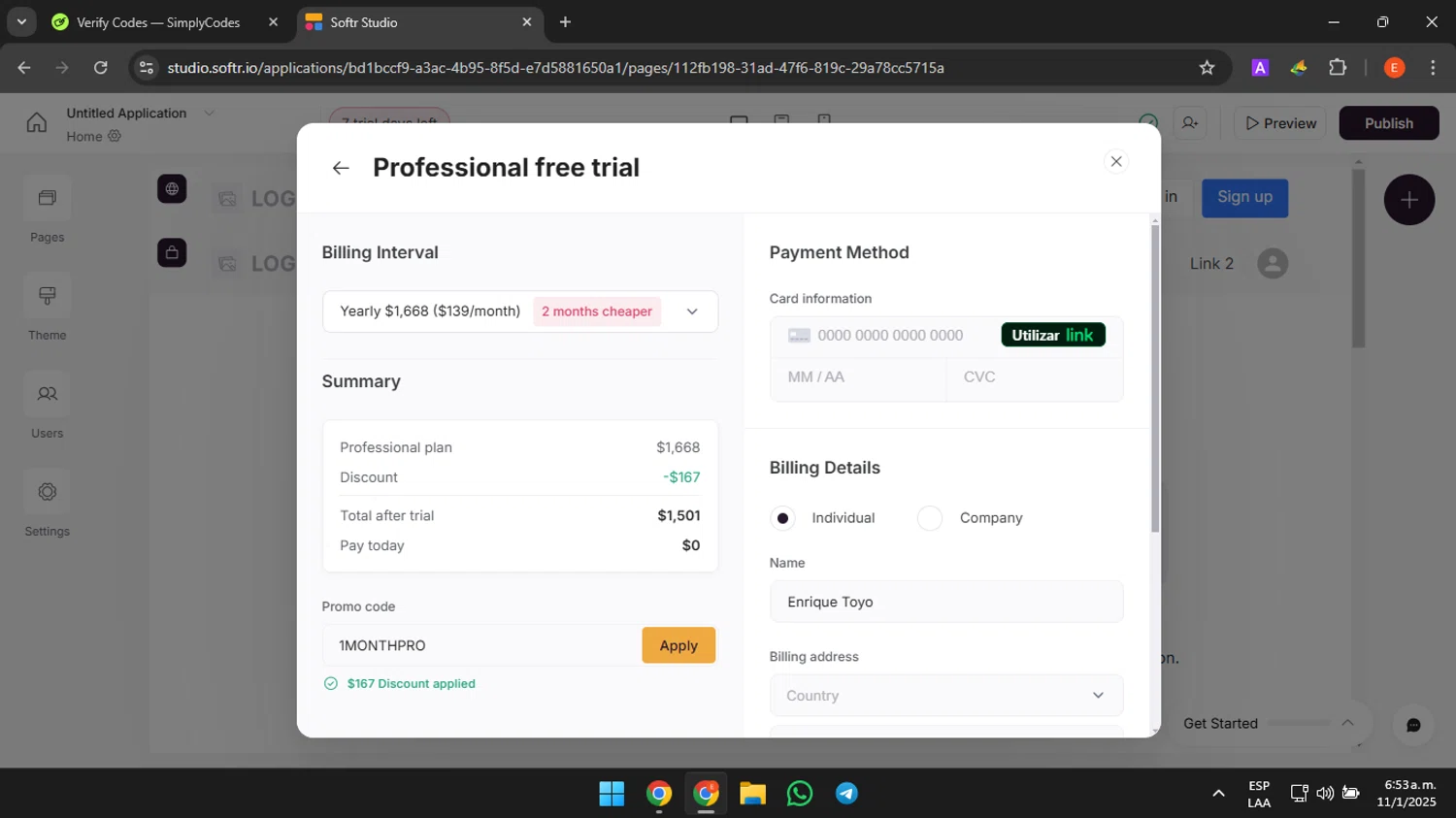This screenshot has height=818, width=1456.
Task: Open WhatsApp from the taskbar
Action: [x=800, y=794]
